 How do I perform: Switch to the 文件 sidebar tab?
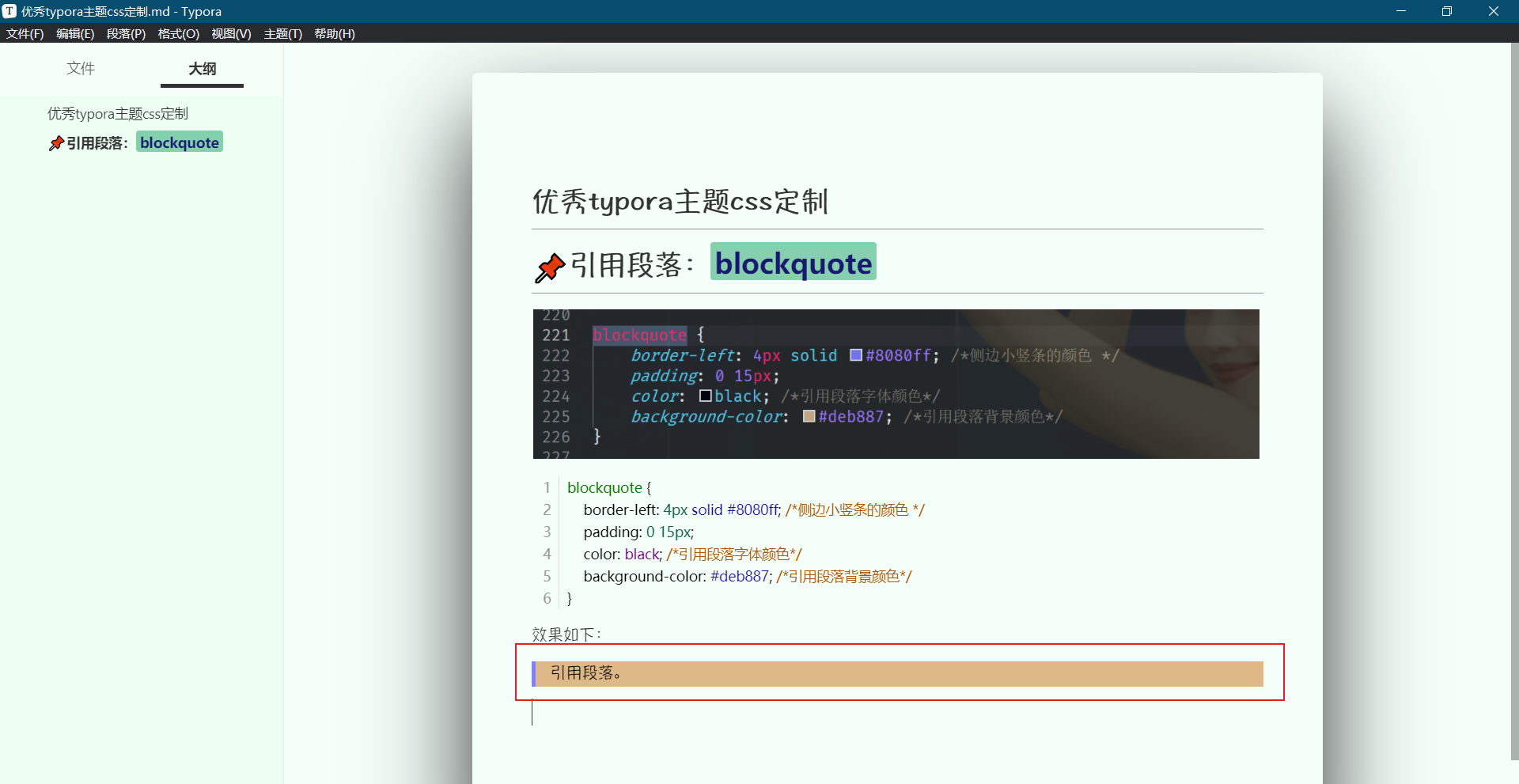click(x=81, y=68)
